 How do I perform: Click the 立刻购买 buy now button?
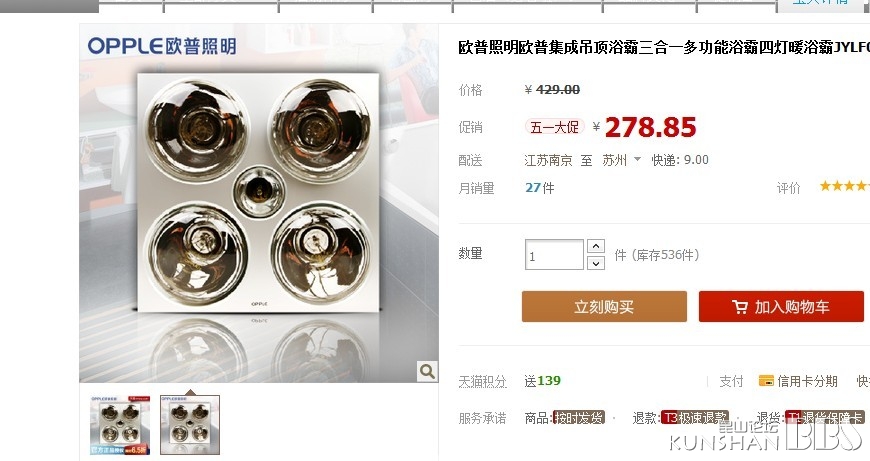pyautogui.click(x=604, y=307)
